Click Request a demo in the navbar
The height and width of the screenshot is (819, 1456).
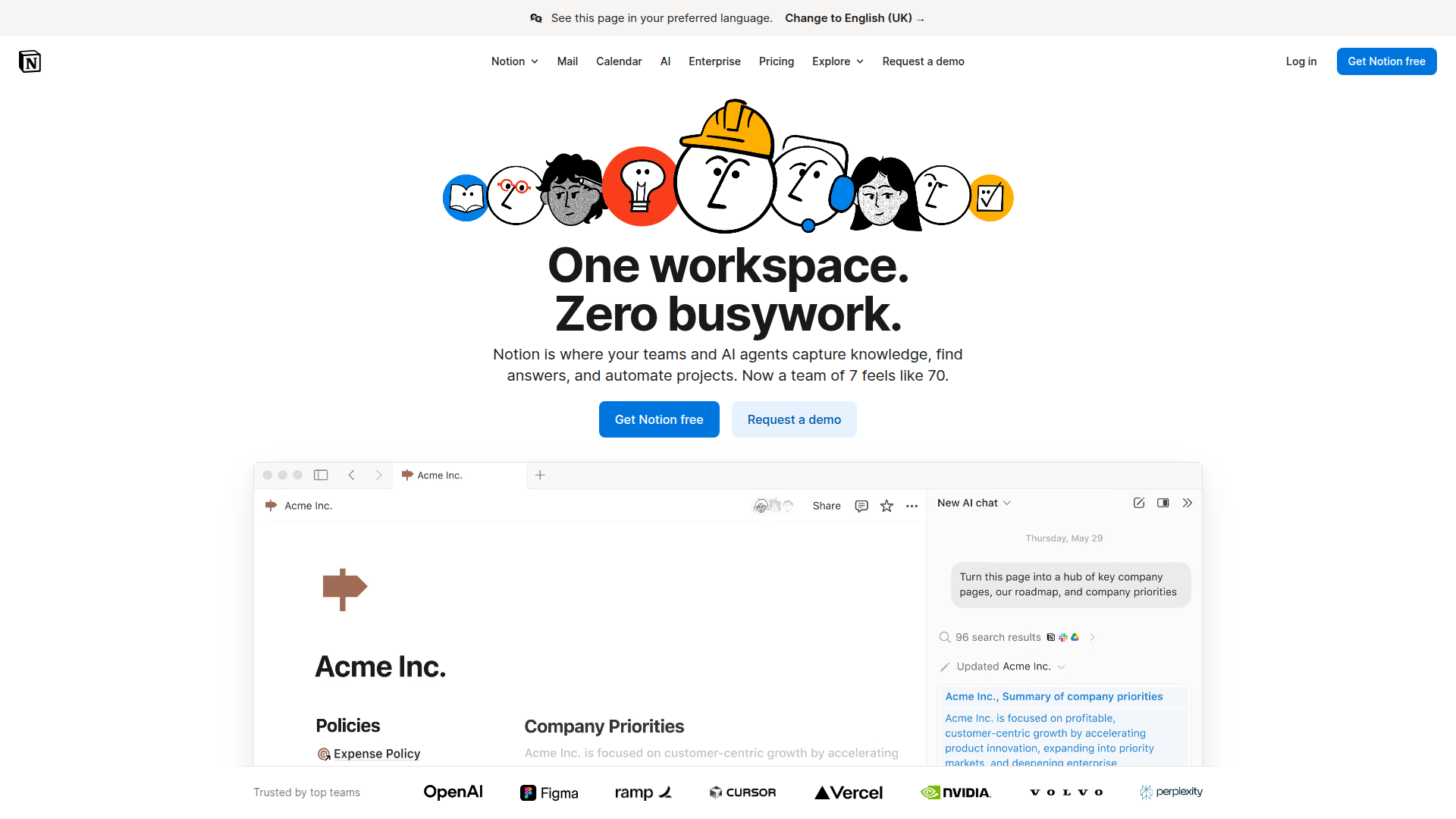923,61
